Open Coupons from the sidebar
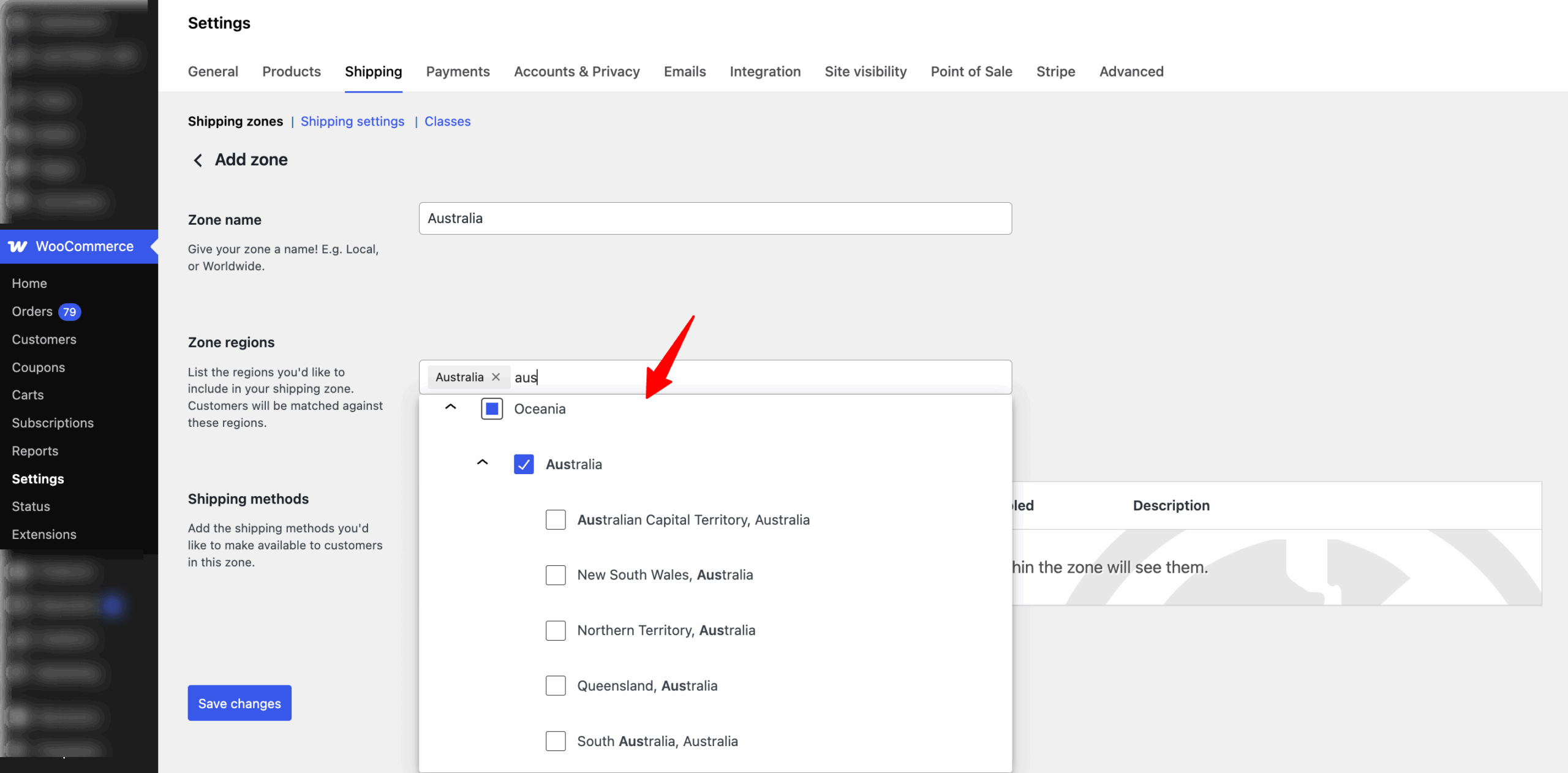 pos(38,368)
